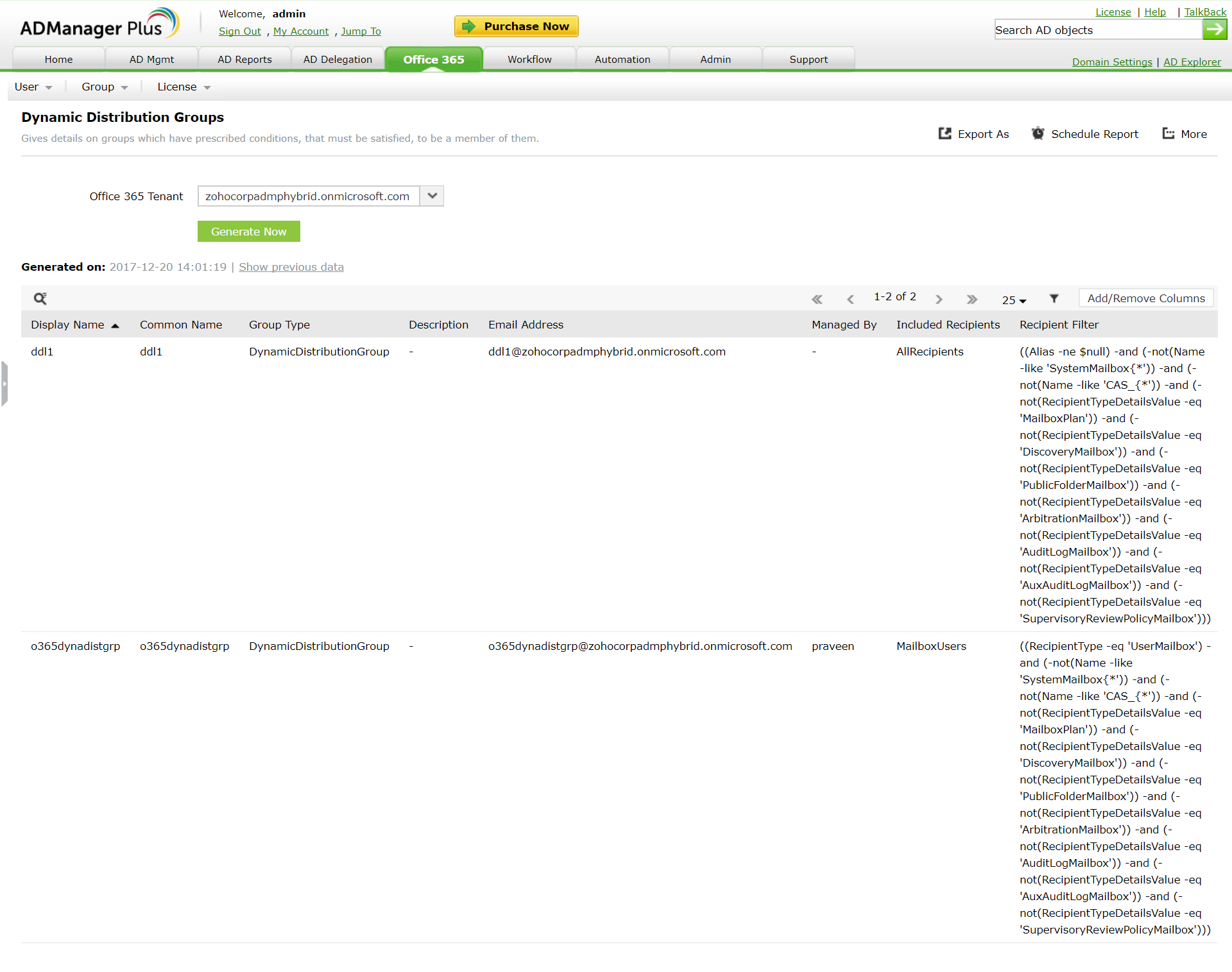1232x972 pixels.
Task: Sort by Display Name column header
Action: coord(67,325)
